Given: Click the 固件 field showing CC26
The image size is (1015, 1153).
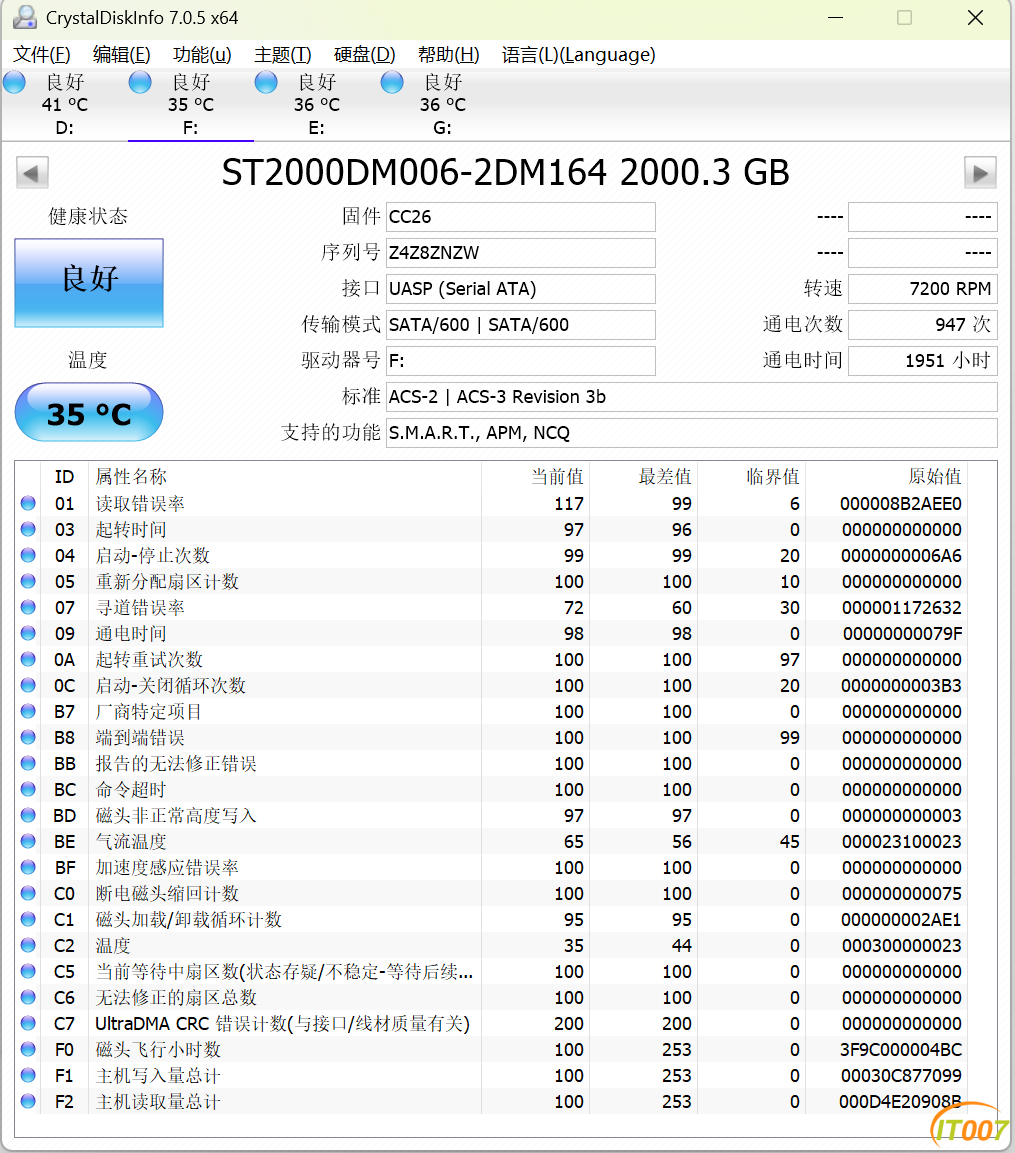Looking at the screenshot, I should pyautogui.click(x=521, y=217).
